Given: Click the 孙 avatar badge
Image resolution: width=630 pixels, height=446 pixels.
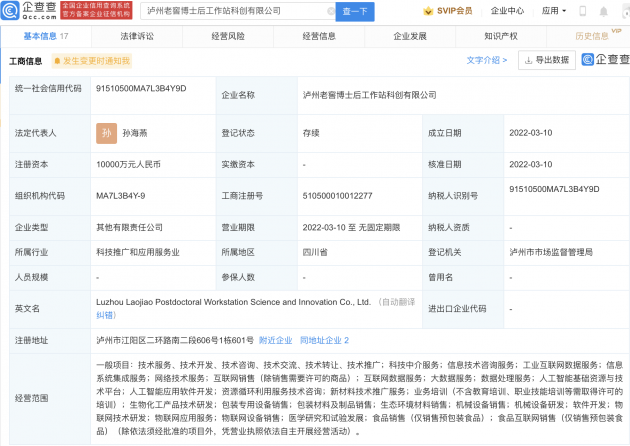Looking at the screenshot, I should coord(106,133).
